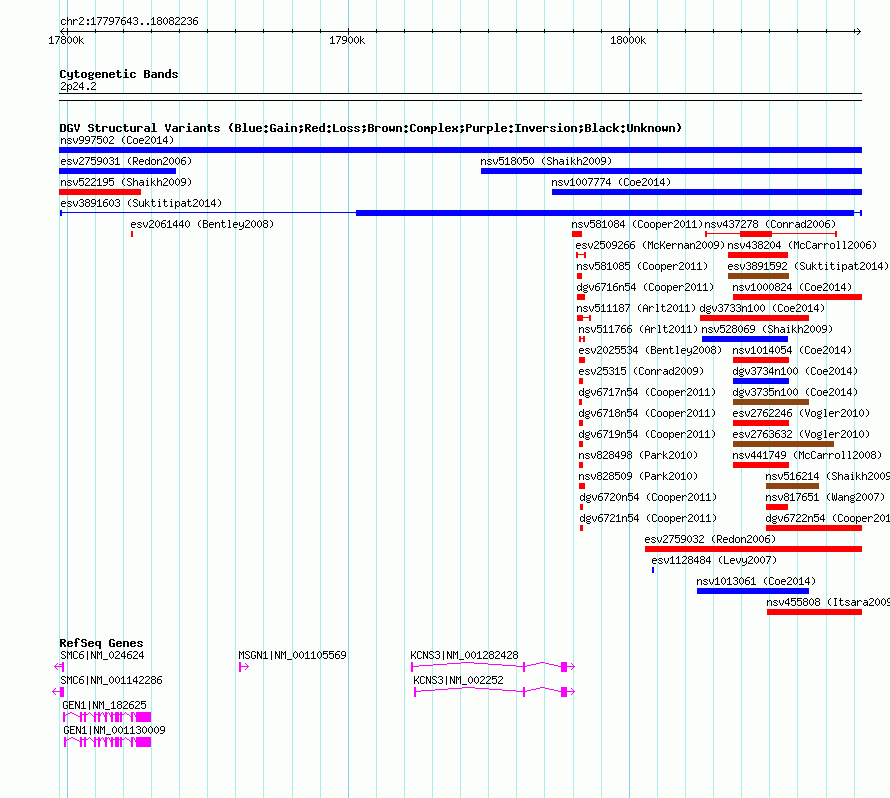The width and height of the screenshot is (890, 798).
Task: Click the RefSeq Genes track title
Action: click(101, 643)
